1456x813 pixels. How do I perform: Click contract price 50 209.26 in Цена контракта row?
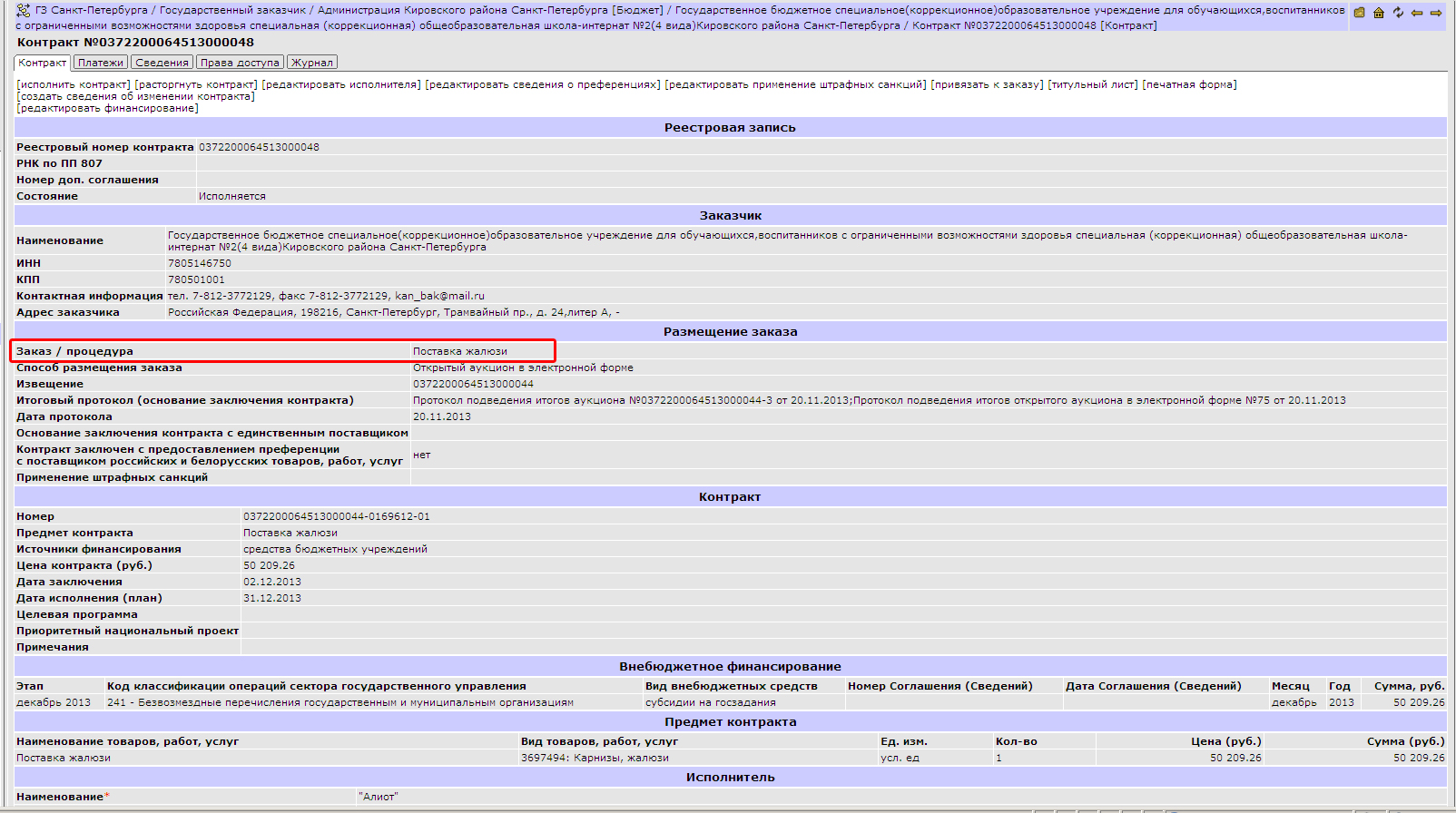click(269, 565)
